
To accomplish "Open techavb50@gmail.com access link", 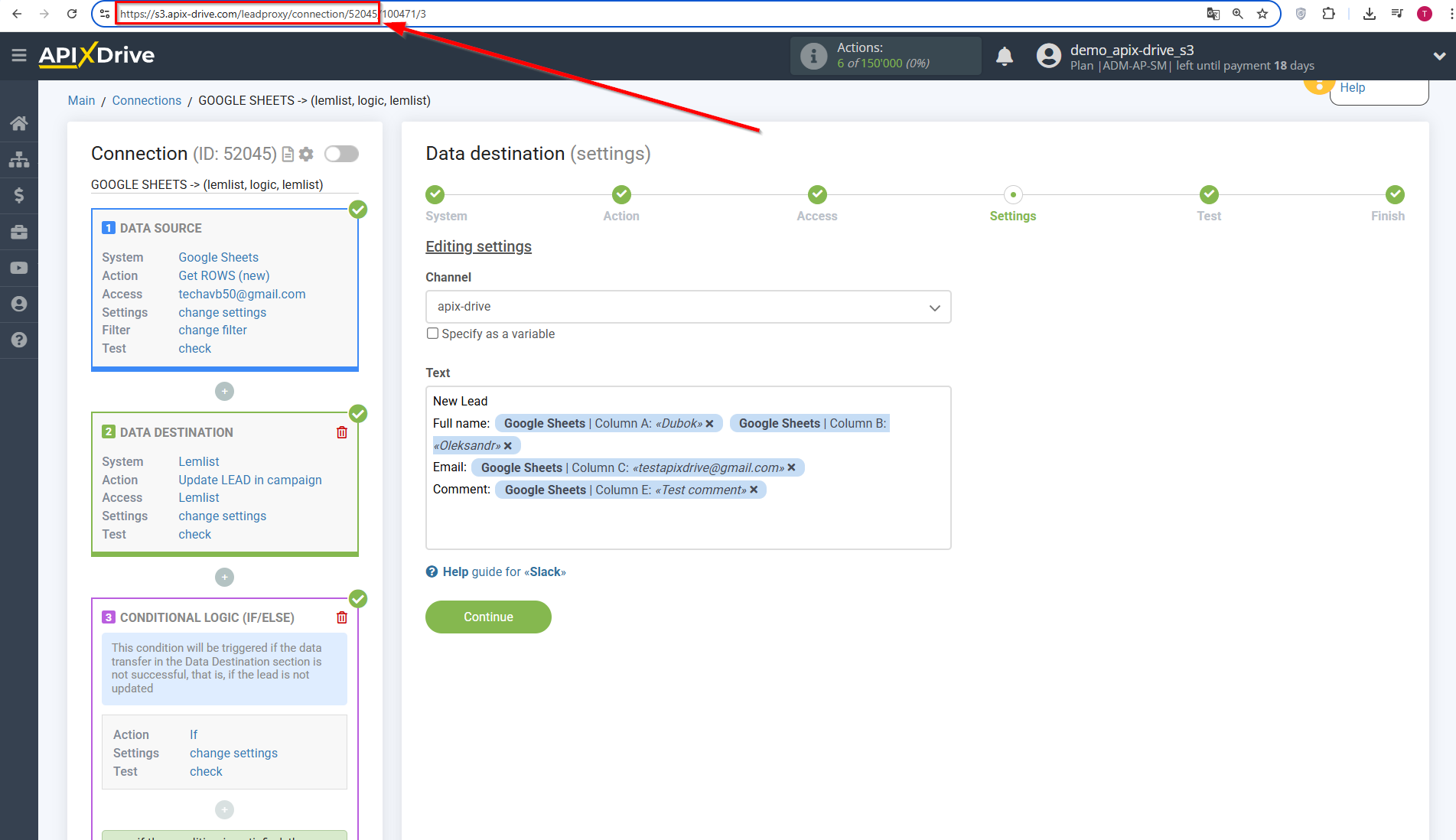I will coord(242,294).
